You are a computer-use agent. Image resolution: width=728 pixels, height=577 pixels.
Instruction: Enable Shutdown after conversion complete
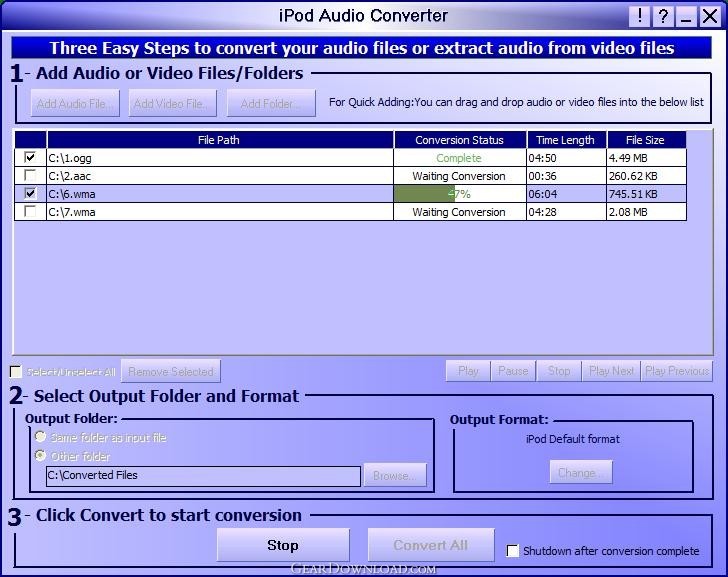[513, 551]
